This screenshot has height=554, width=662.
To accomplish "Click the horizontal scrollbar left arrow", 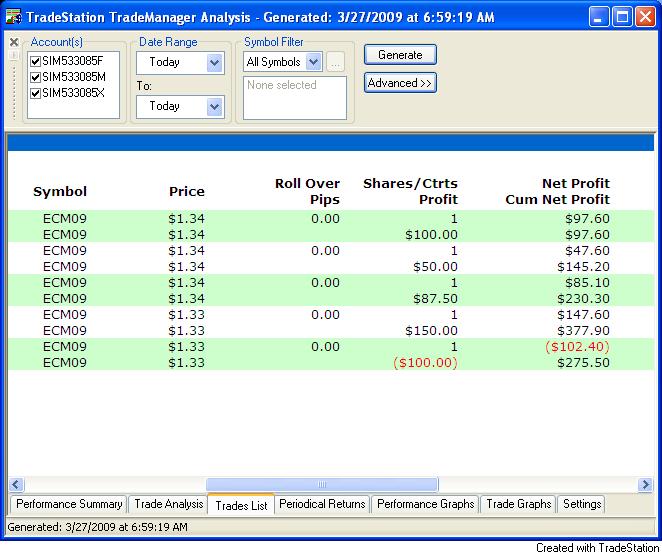I will 16,484.
